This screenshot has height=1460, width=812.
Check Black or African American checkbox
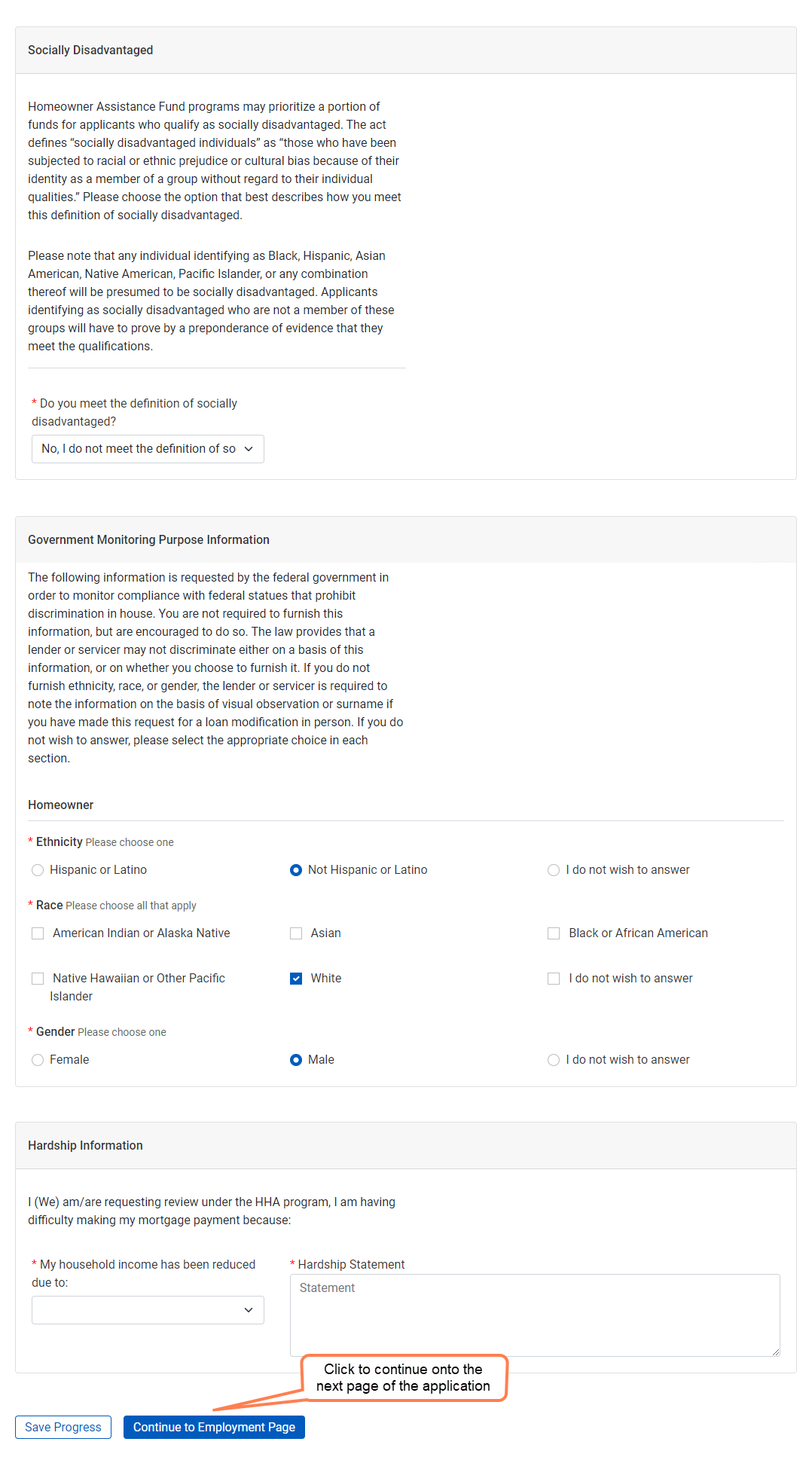(x=554, y=933)
